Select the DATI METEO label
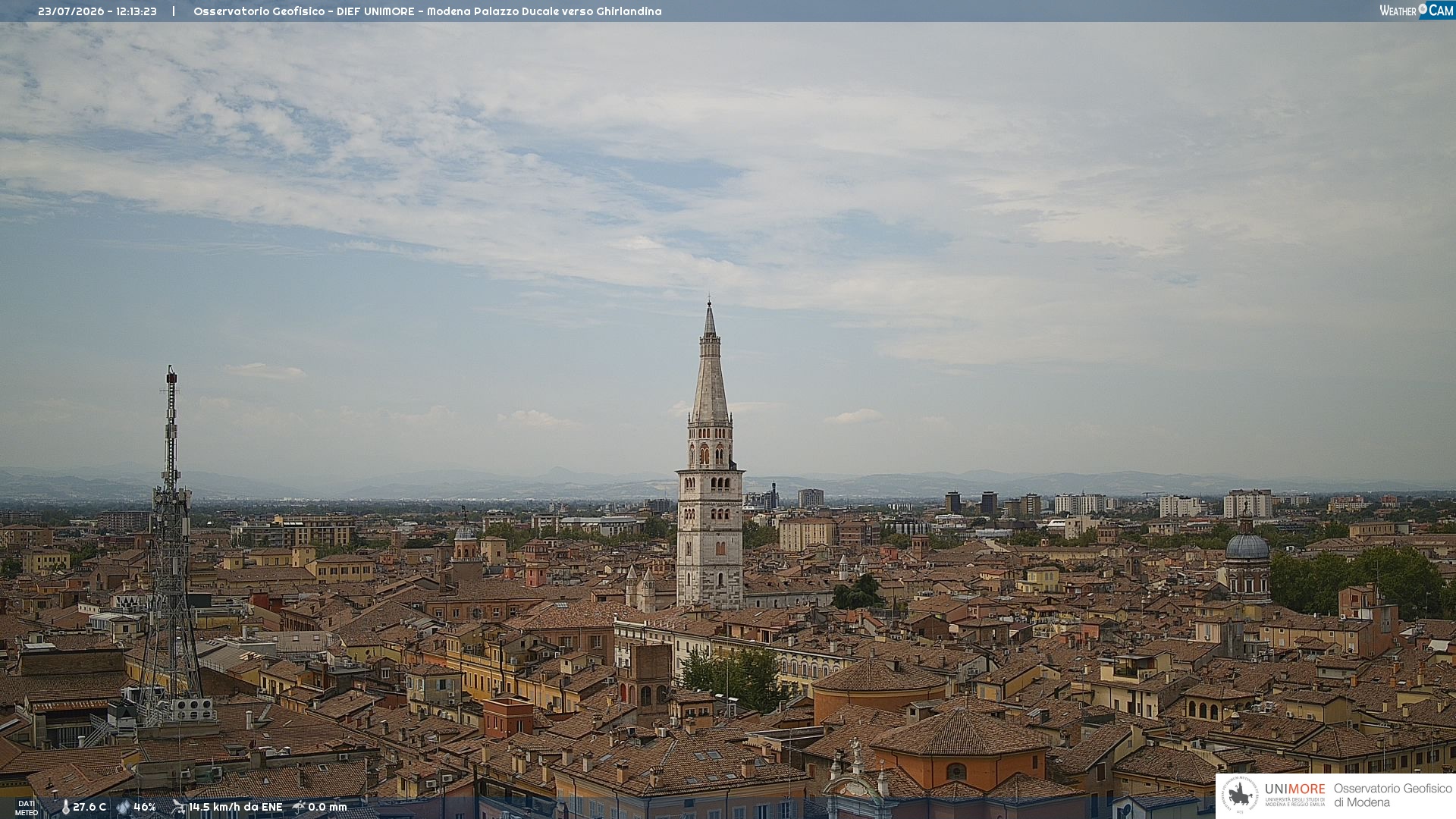The height and width of the screenshot is (819, 1456). pos(27,808)
